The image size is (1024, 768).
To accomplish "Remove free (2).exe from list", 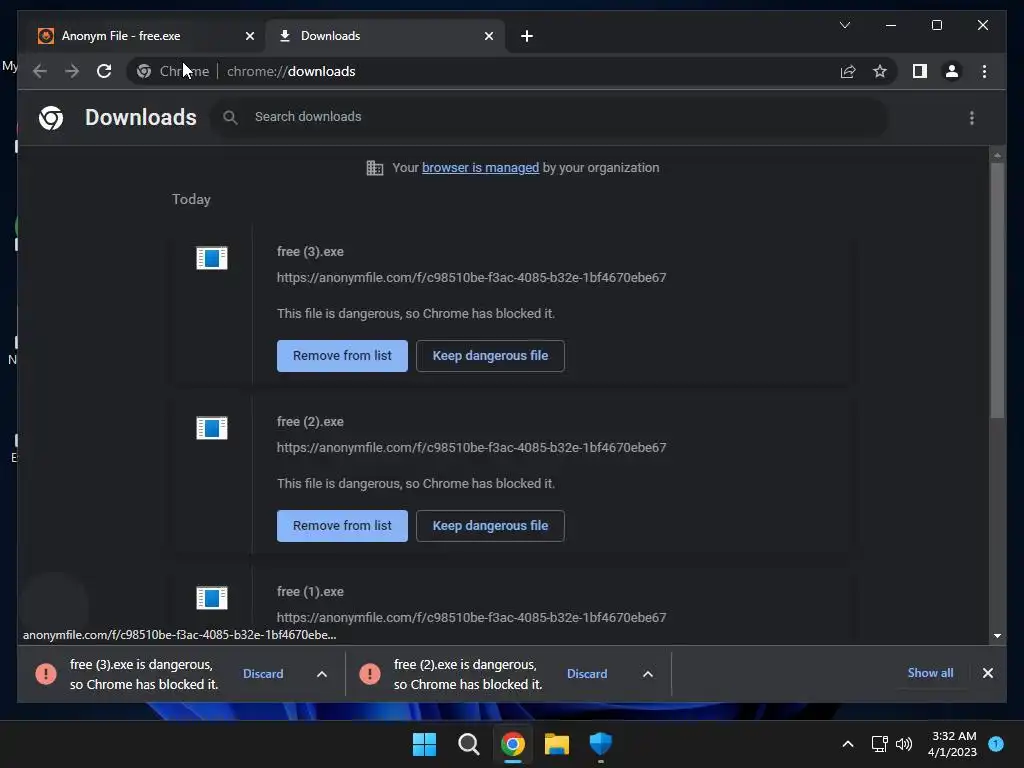I will pos(342,526).
